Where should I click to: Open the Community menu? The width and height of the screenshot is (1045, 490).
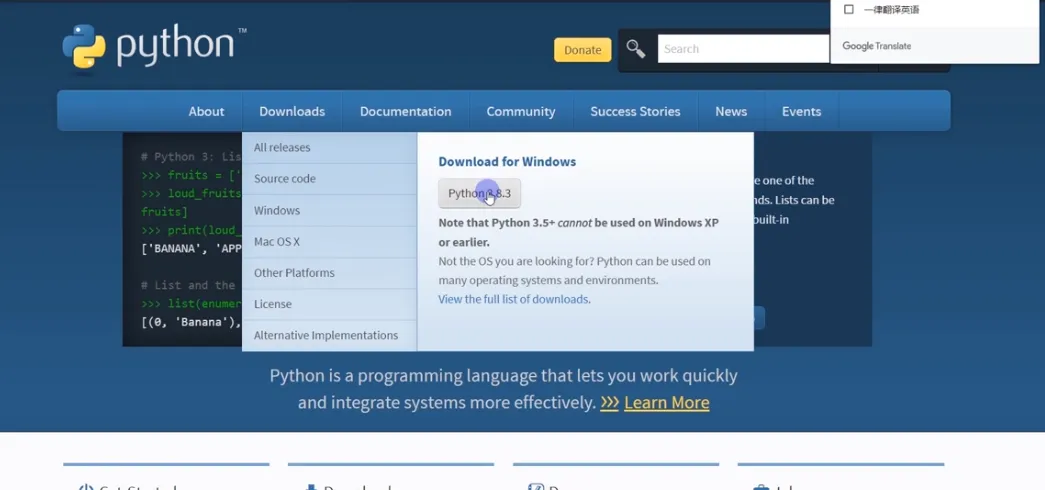[521, 111]
